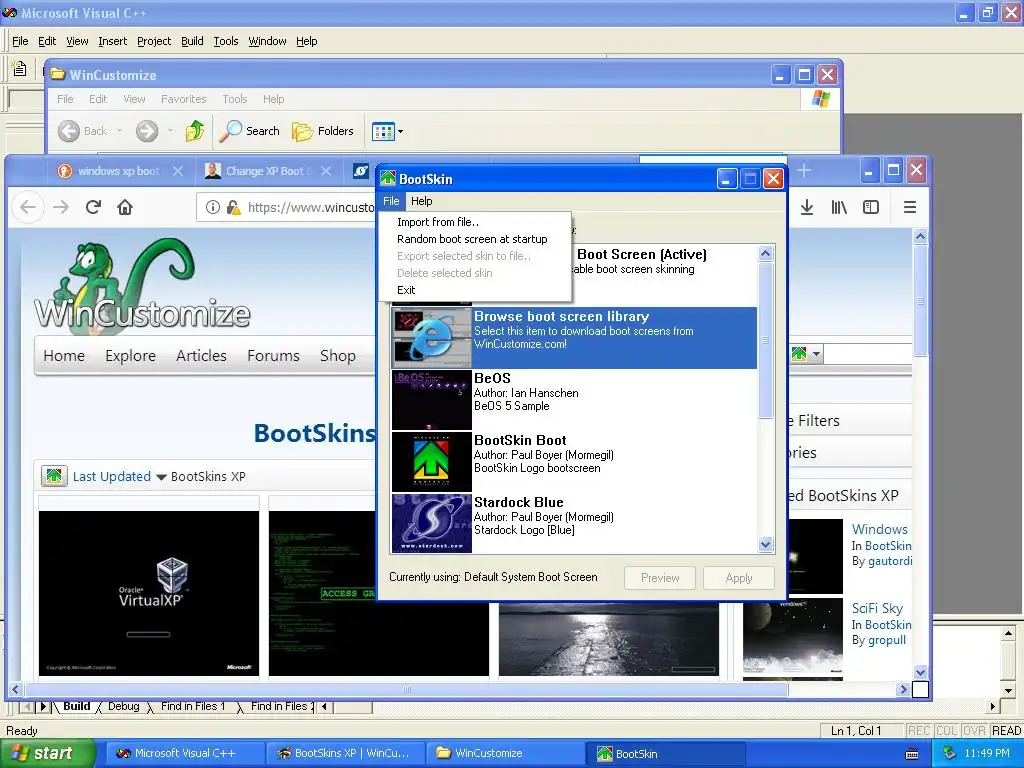This screenshot has width=1024, height=768.
Task: Click the lock warning icon in address bar
Action: (x=233, y=207)
